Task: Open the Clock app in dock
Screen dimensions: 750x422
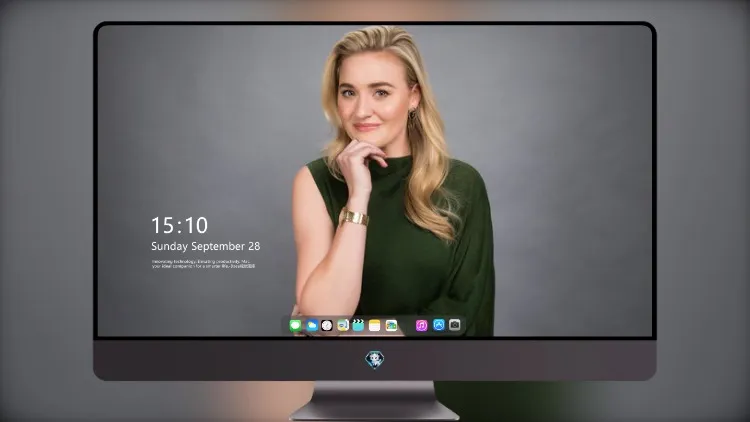Action: [327, 325]
